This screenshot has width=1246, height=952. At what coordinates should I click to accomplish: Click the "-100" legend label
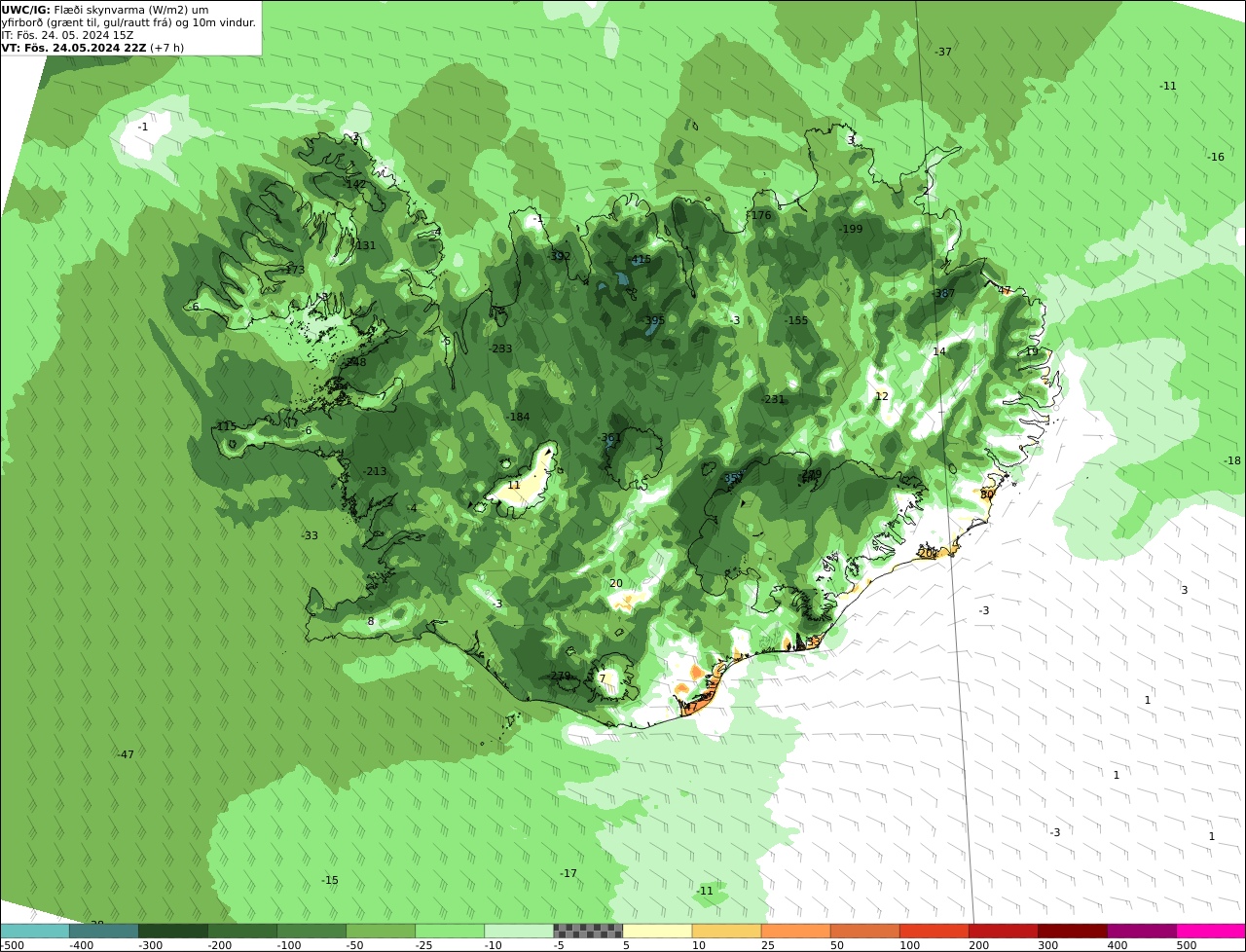(x=289, y=945)
